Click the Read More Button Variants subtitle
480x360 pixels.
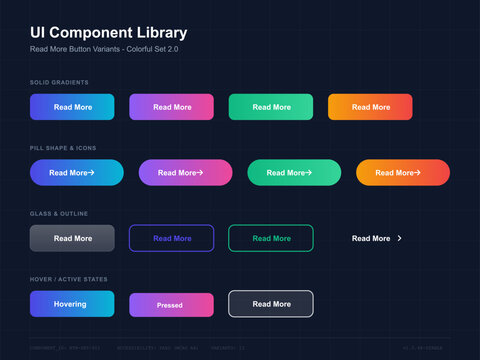(104, 49)
